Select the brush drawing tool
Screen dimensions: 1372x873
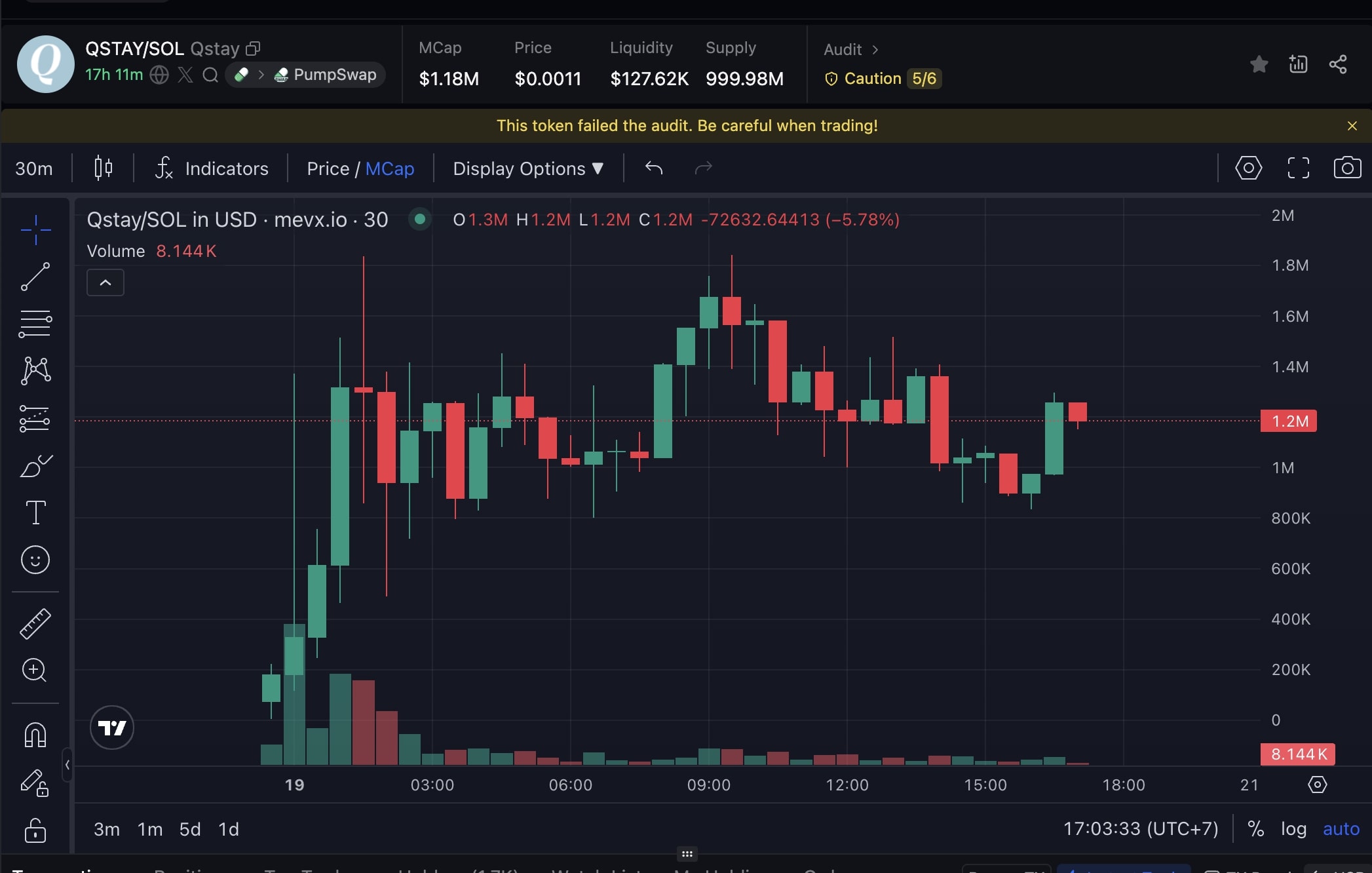coord(35,465)
